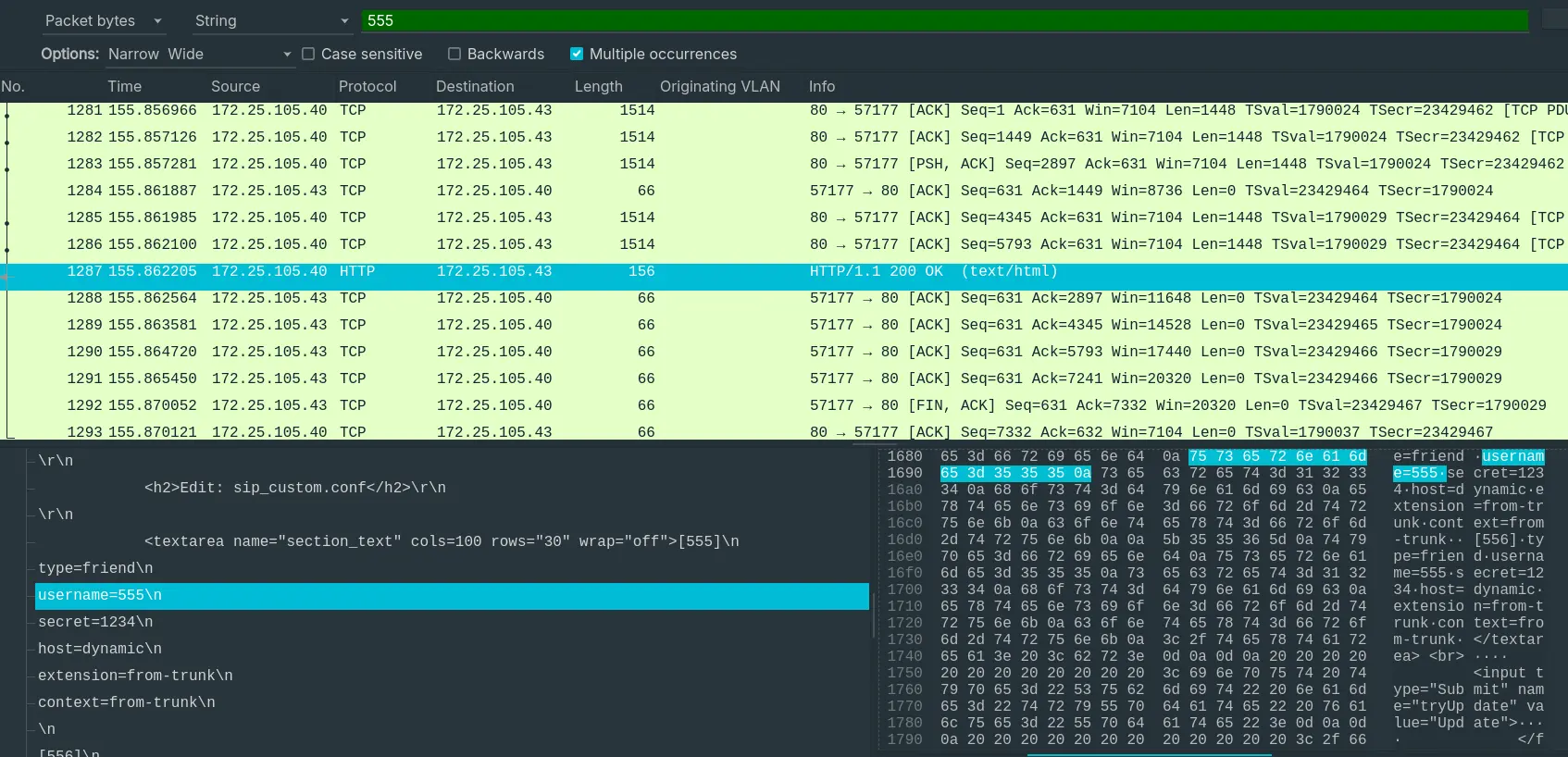
Task: Sort packets by the Time column header
Action: coord(124,86)
